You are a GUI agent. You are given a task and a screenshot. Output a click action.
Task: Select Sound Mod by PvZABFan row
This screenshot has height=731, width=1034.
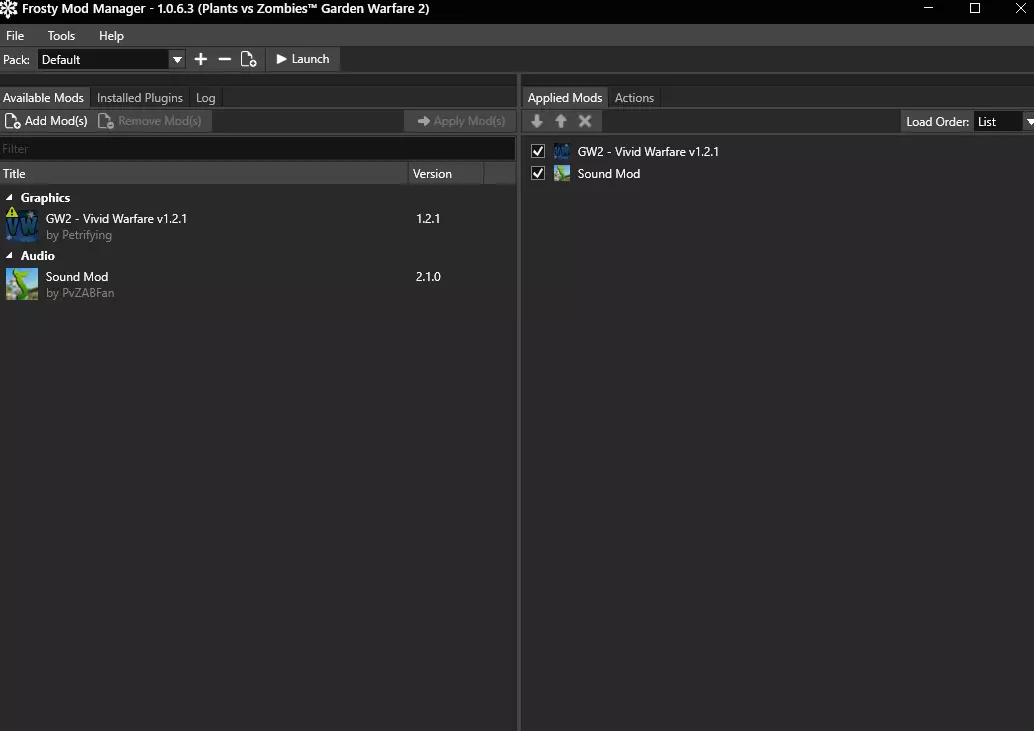tap(258, 284)
